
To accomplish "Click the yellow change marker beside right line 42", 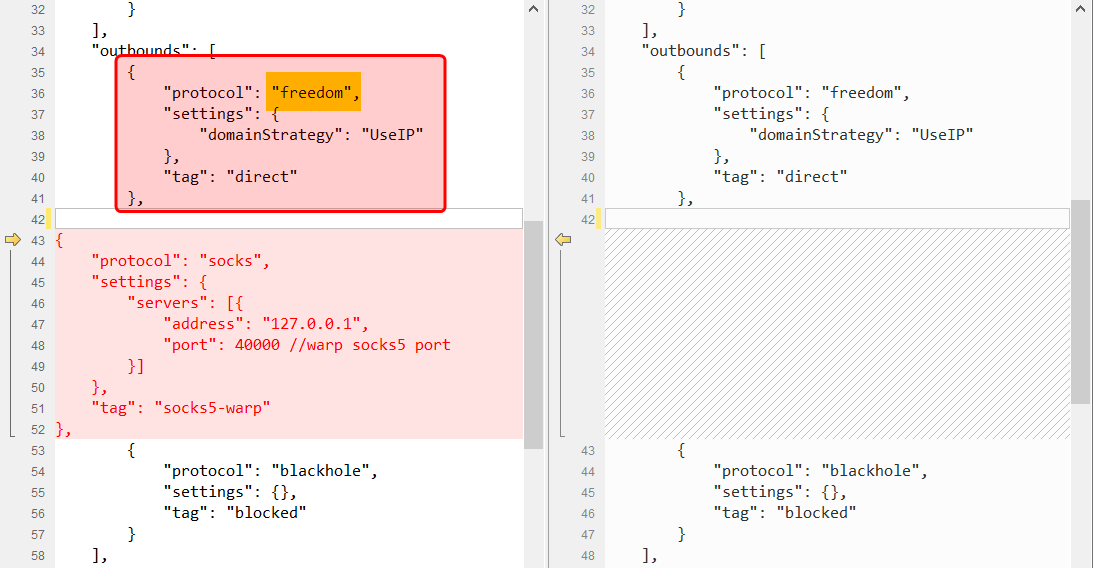I will (598, 219).
